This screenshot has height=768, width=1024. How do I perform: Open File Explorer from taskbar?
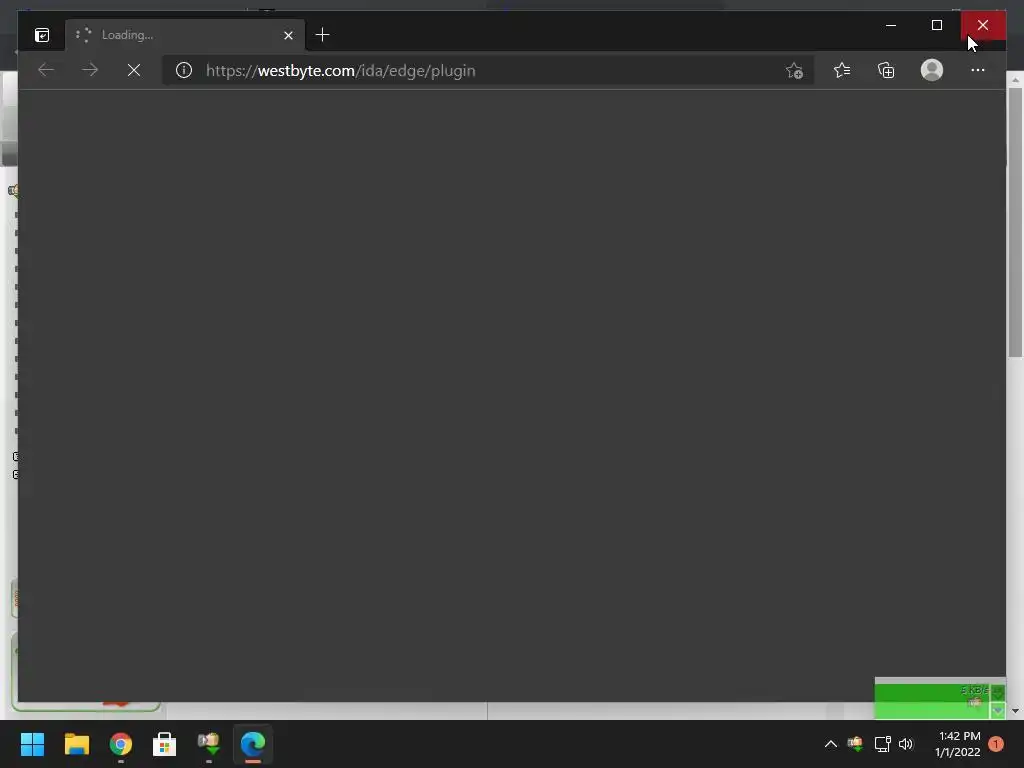pos(76,744)
